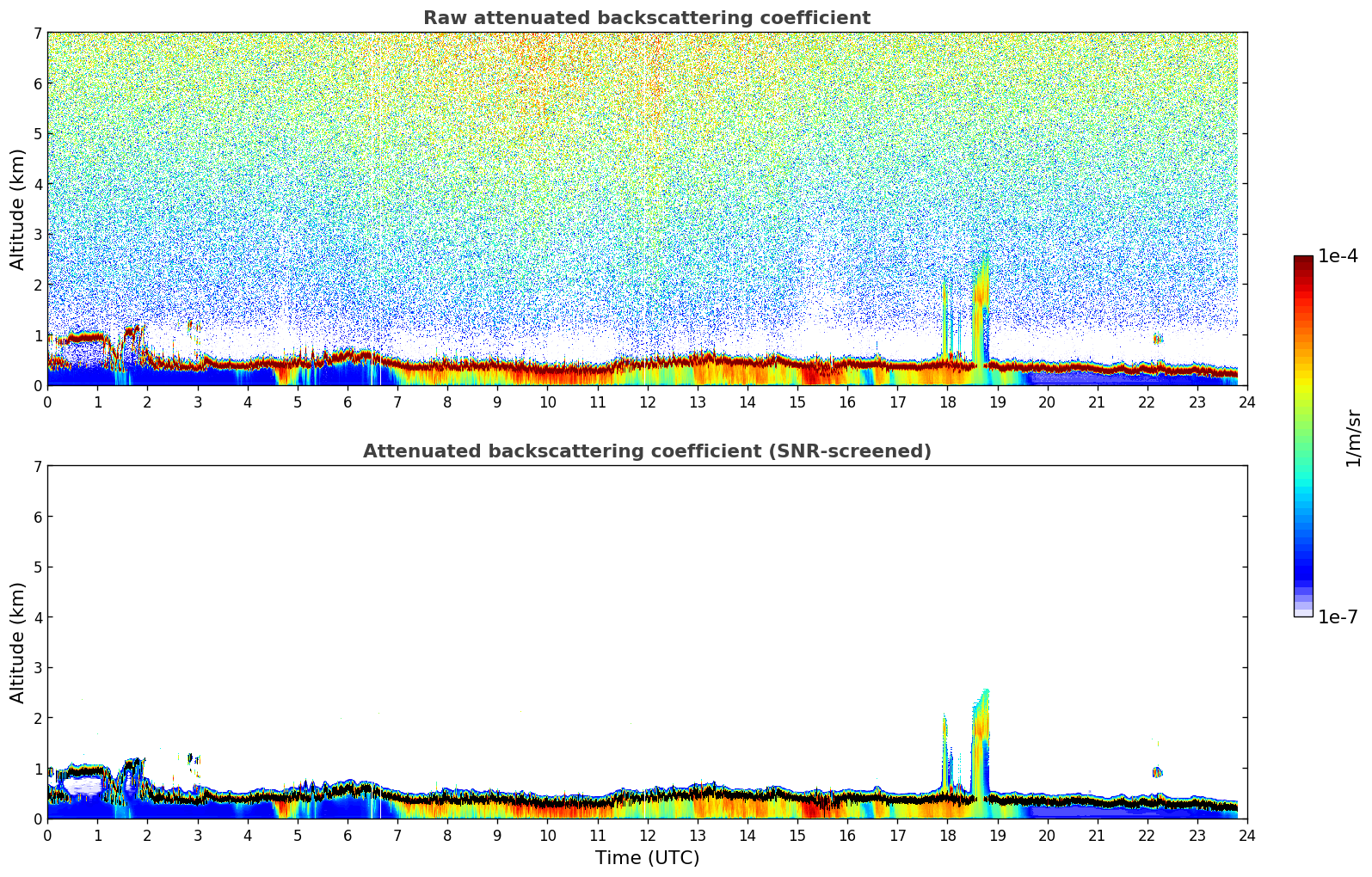Click y-axis tick '5' of the bottom plot

tap(38, 567)
